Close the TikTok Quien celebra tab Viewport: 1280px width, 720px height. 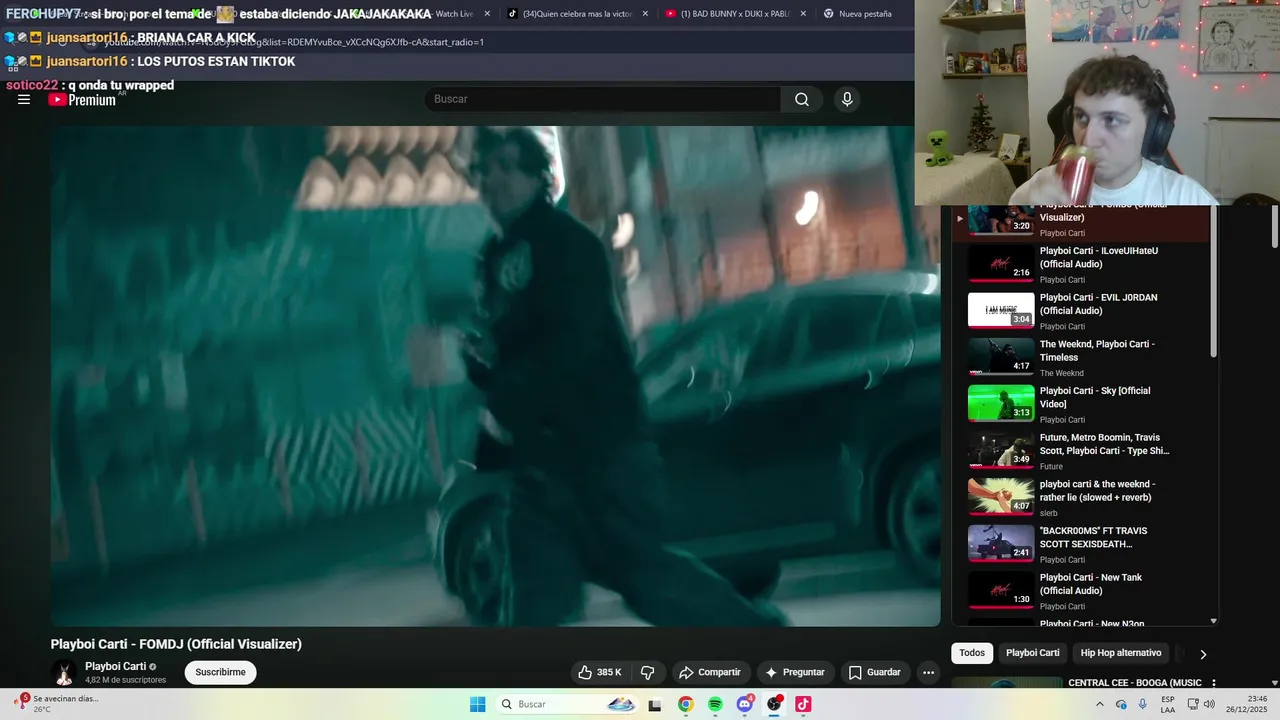point(645,14)
